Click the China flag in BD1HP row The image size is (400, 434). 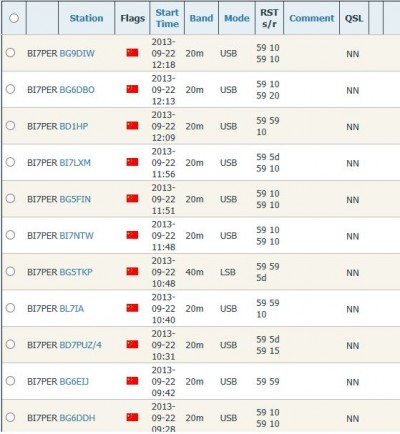pyautogui.click(x=132, y=126)
